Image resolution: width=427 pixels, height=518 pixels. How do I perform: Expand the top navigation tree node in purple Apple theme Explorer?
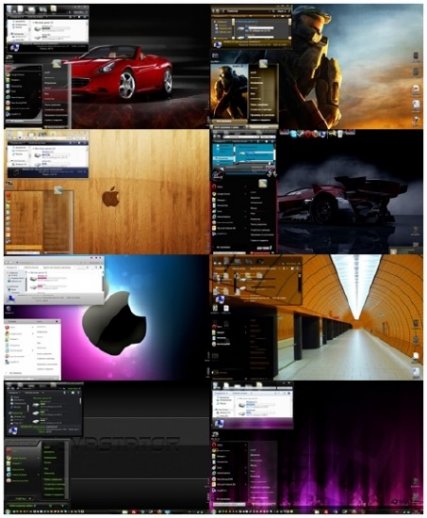[8, 272]
